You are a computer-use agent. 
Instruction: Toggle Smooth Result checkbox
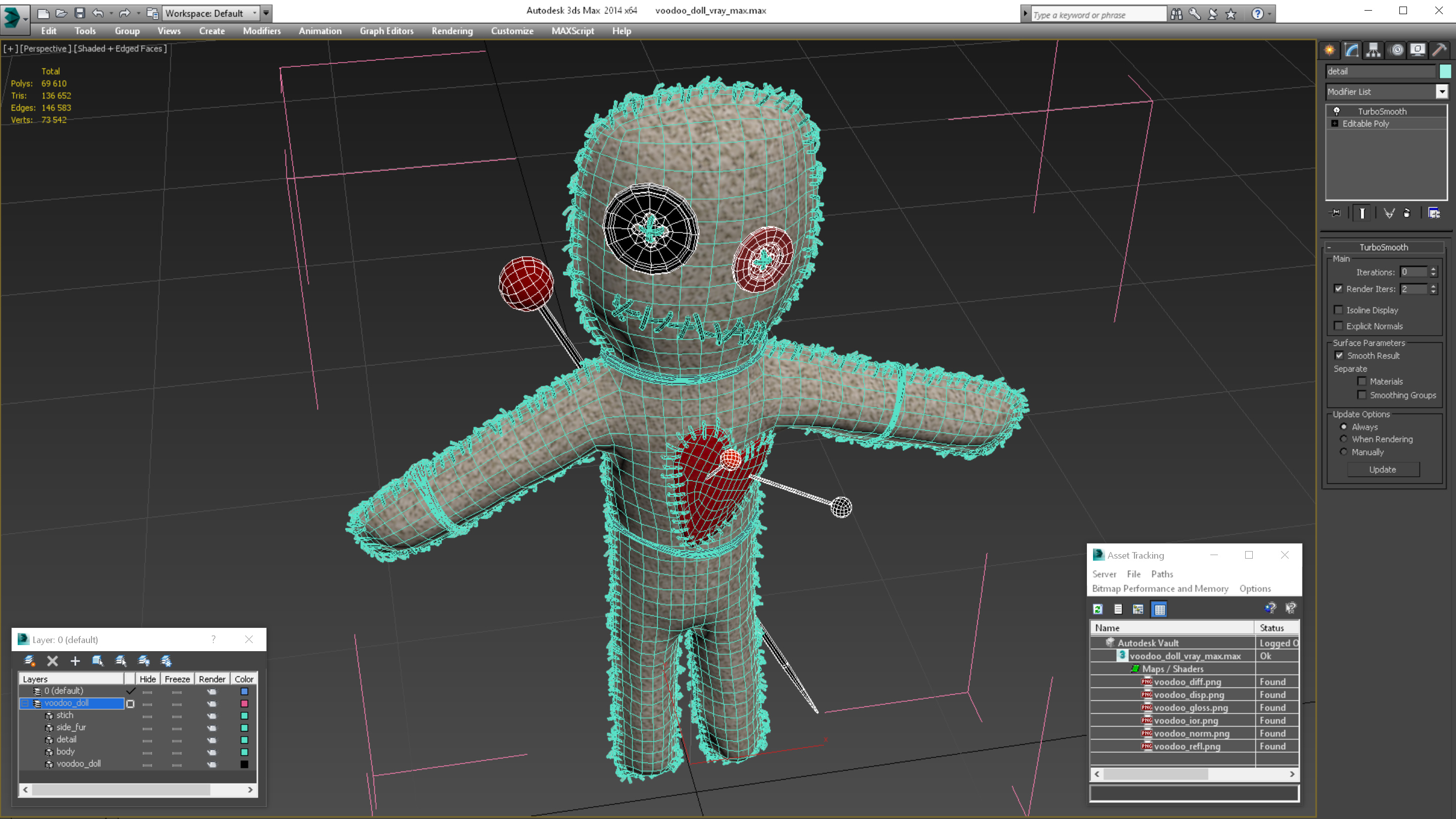pos(1339,355)
